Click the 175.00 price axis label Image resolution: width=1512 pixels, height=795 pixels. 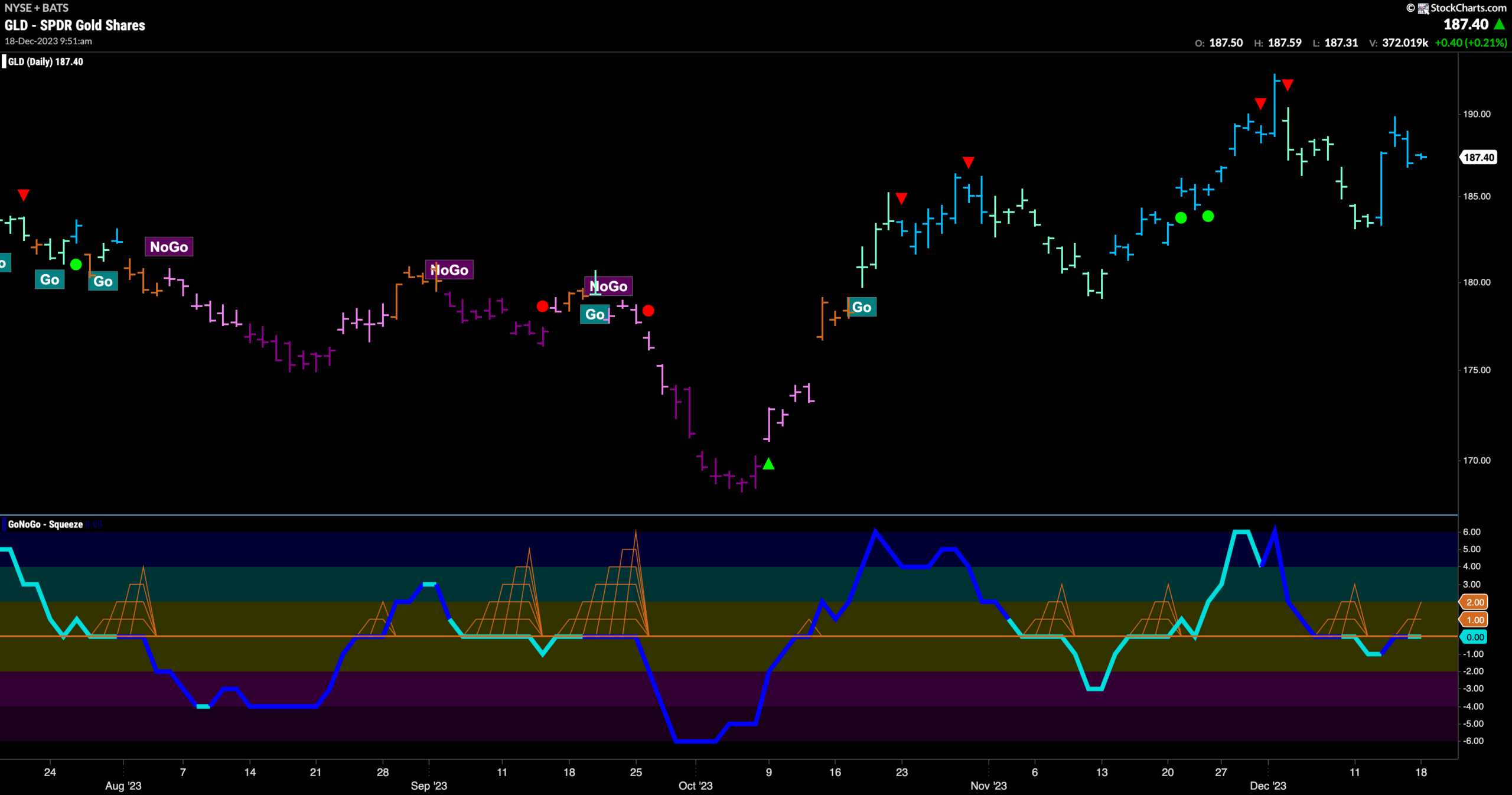click(1477, 370)
